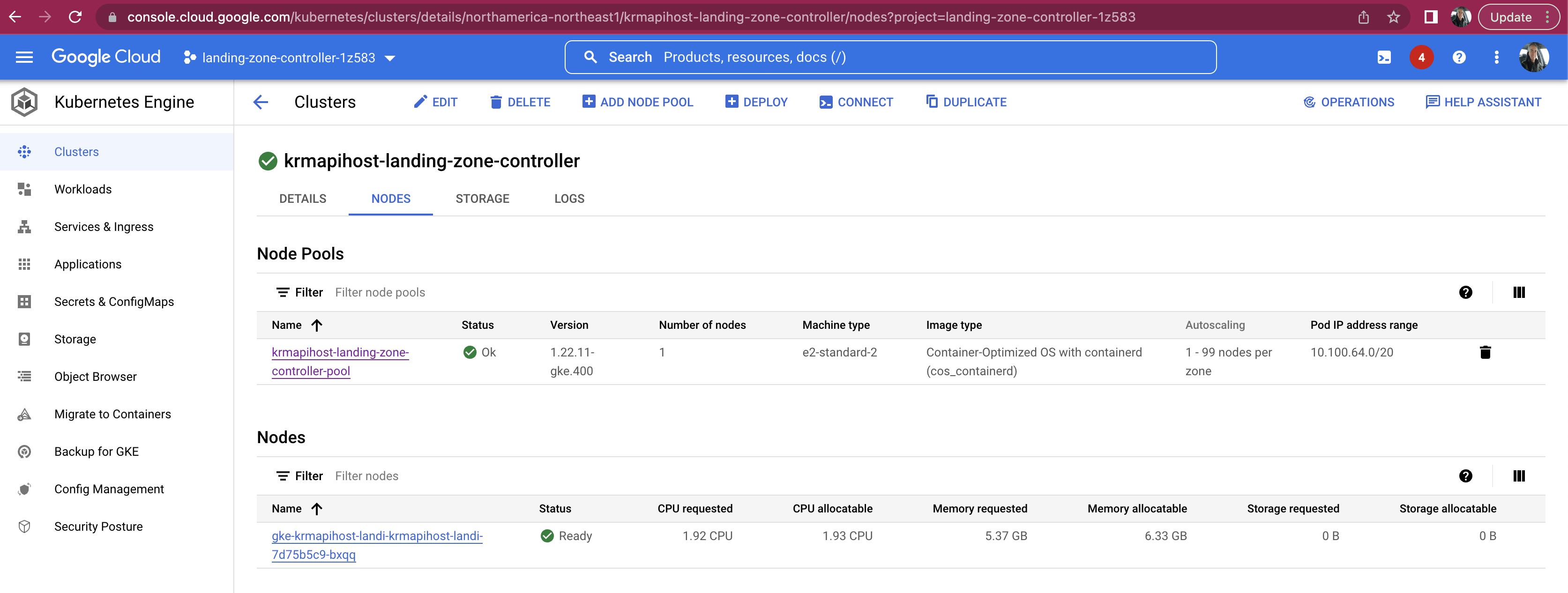Click the Security Posture sidebar icon

[x=24, y=526]
